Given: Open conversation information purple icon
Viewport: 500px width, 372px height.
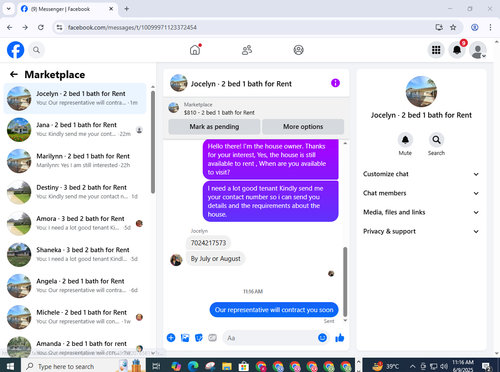Looking at the screenshot, I should coord(335,83).
